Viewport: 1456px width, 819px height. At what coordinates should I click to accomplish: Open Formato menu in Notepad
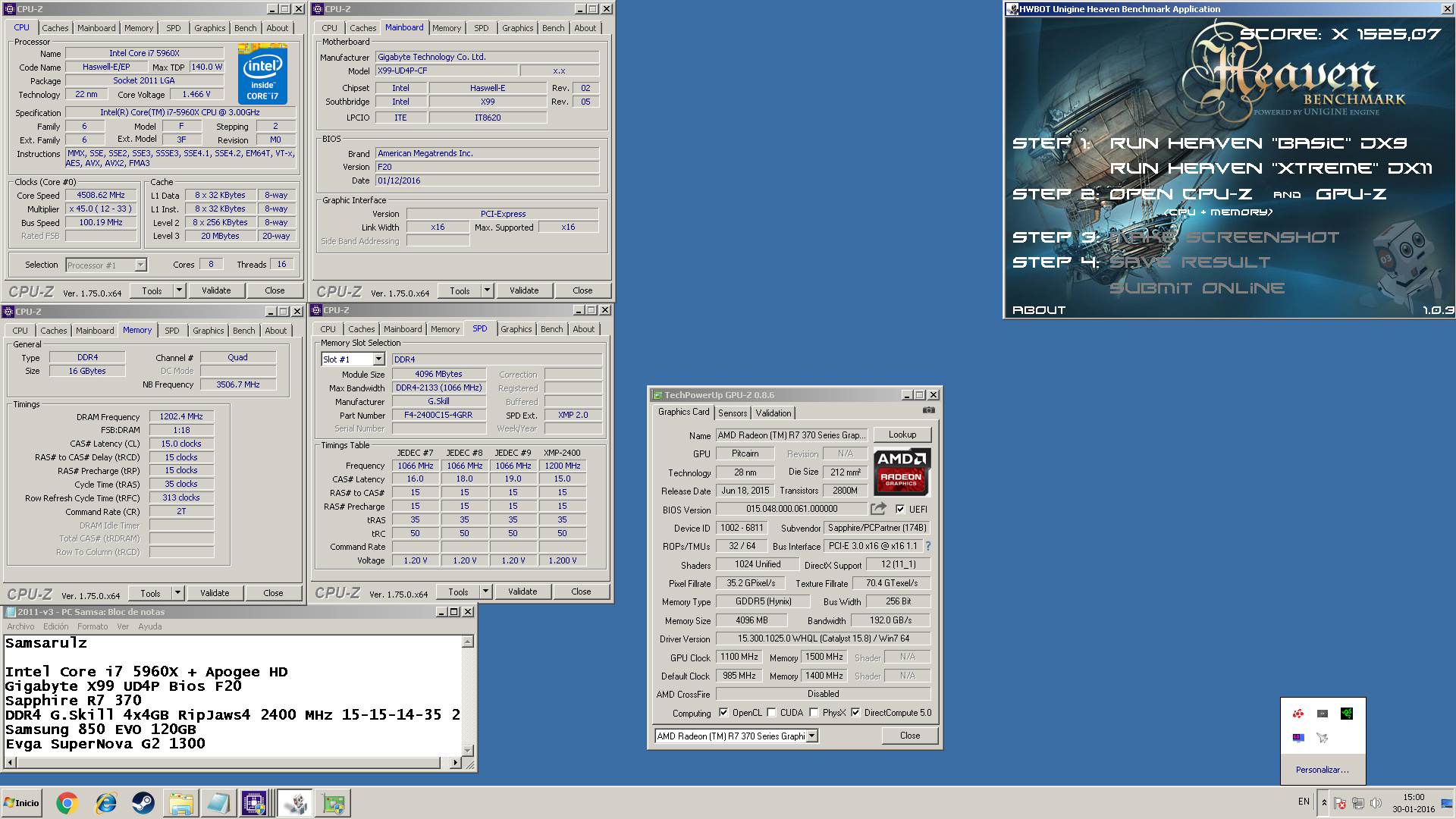point(93,626)
